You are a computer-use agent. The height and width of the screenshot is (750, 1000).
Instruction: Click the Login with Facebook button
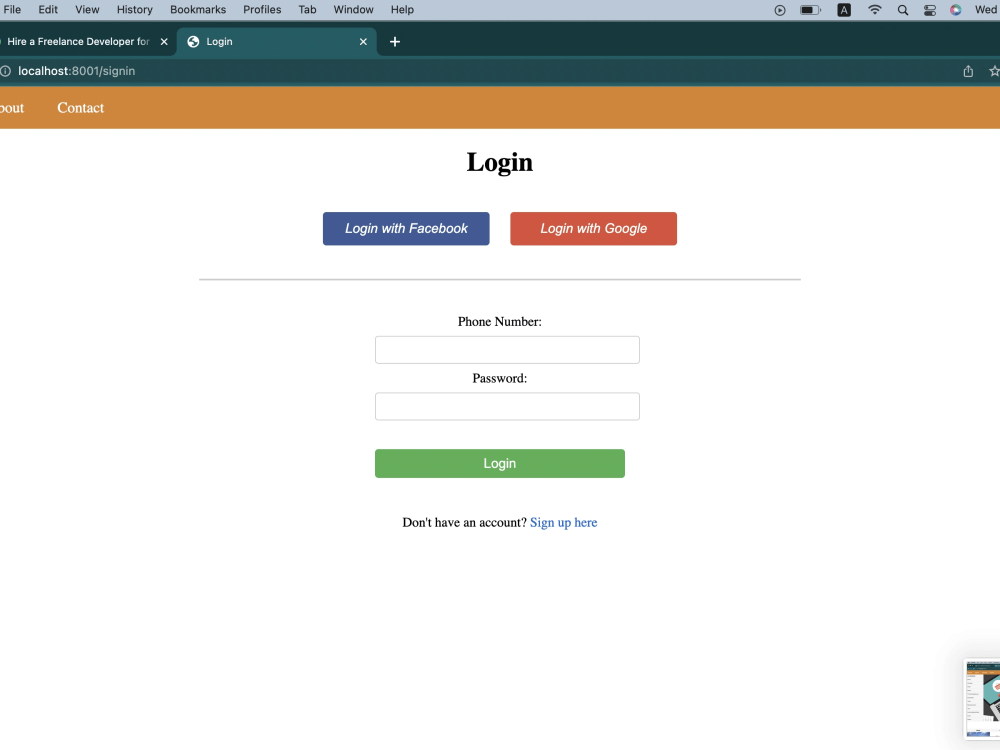pos(406,228)
